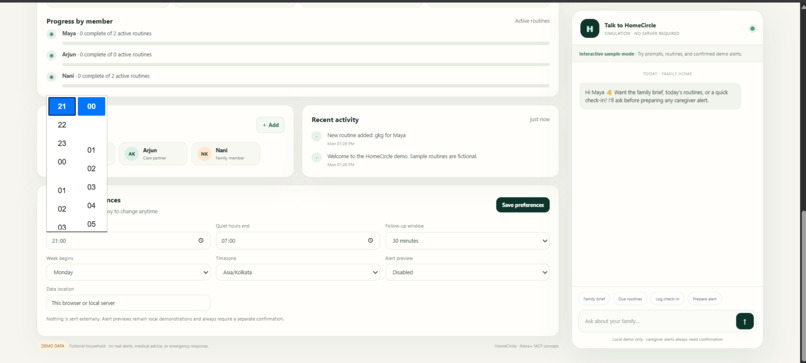Select minute 02 in time picker
806x363 pixels.
point(91,169)
